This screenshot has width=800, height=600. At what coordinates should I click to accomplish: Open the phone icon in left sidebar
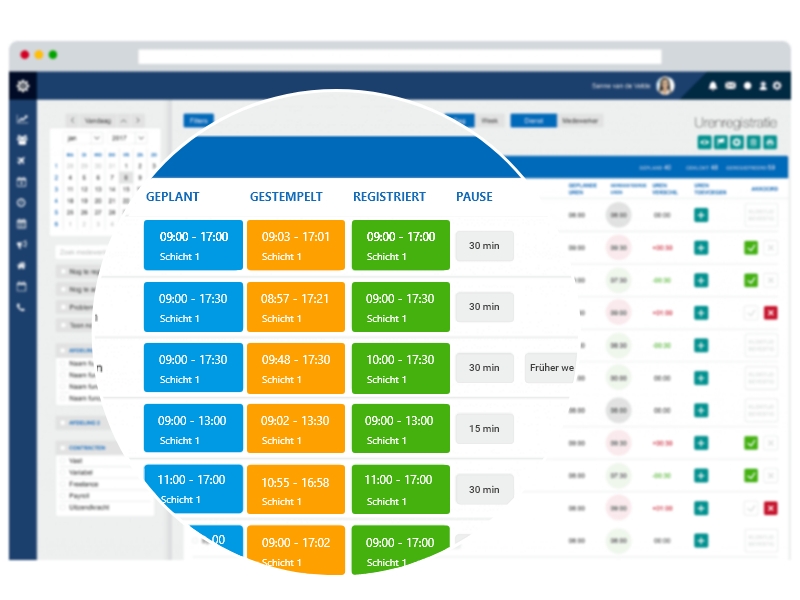(x=21, y=308)
